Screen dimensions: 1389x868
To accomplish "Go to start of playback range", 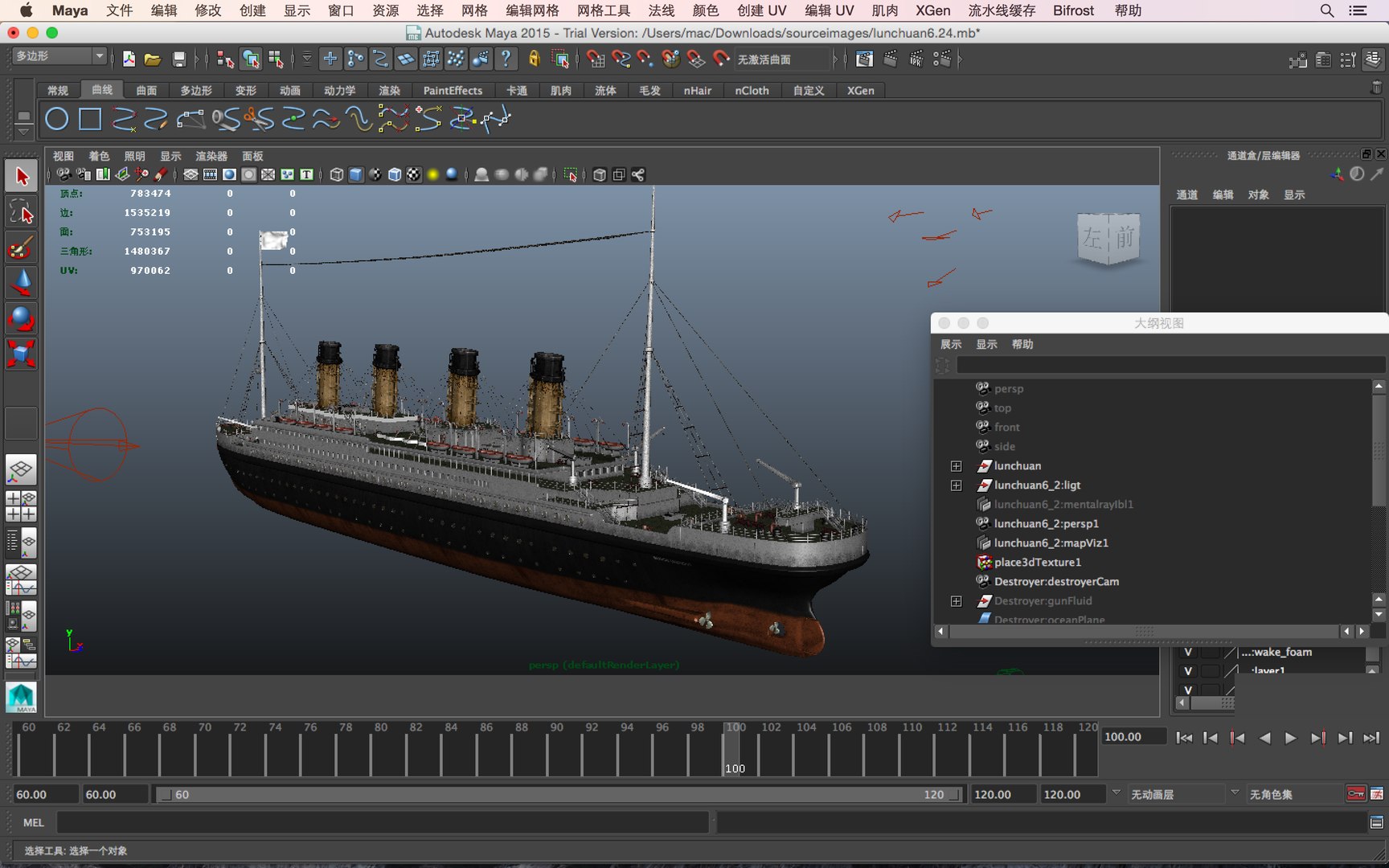I will coord(1183,738).
